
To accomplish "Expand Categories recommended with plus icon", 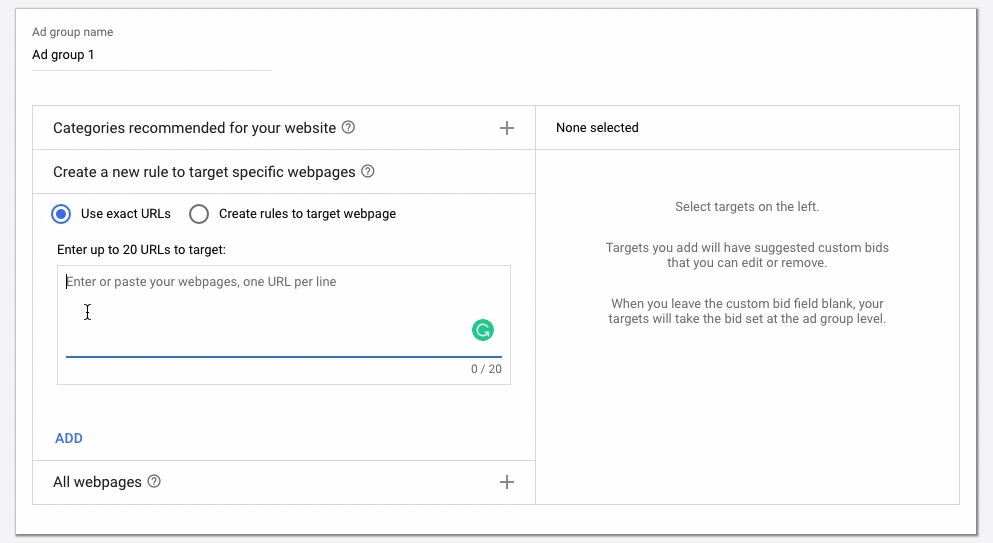I will click(507, 128).
